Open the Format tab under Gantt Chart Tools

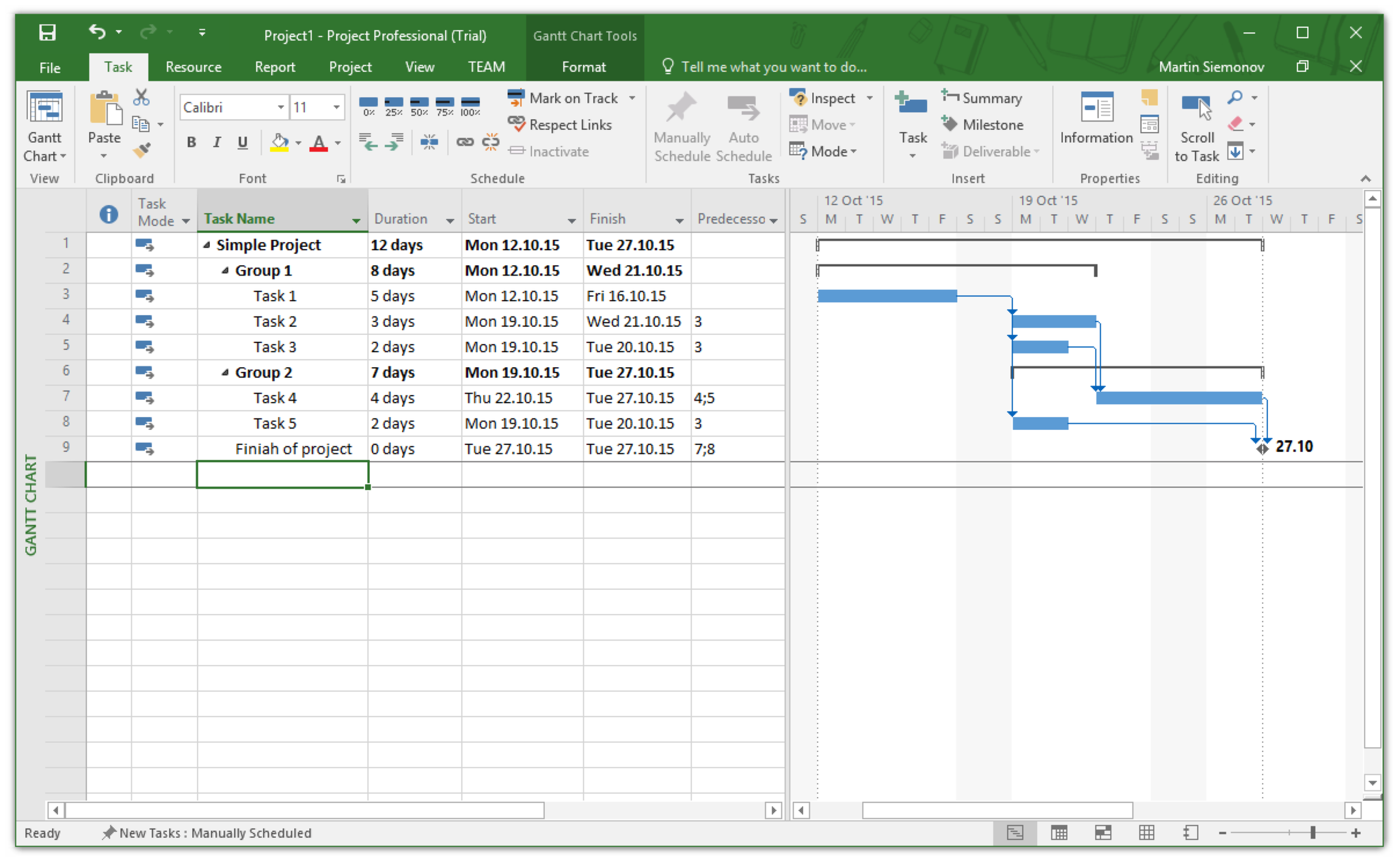coord(584,66)
